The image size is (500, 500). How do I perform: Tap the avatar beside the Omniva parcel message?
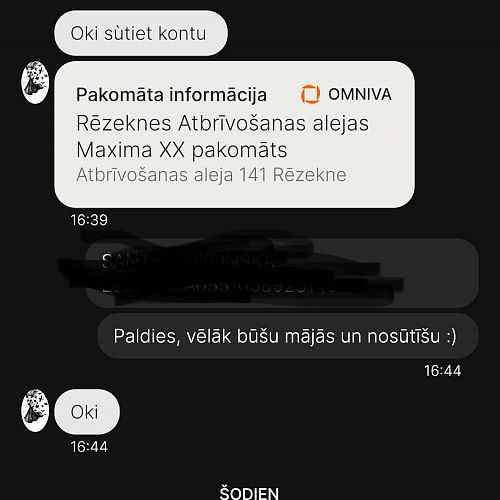coord(35,82)
